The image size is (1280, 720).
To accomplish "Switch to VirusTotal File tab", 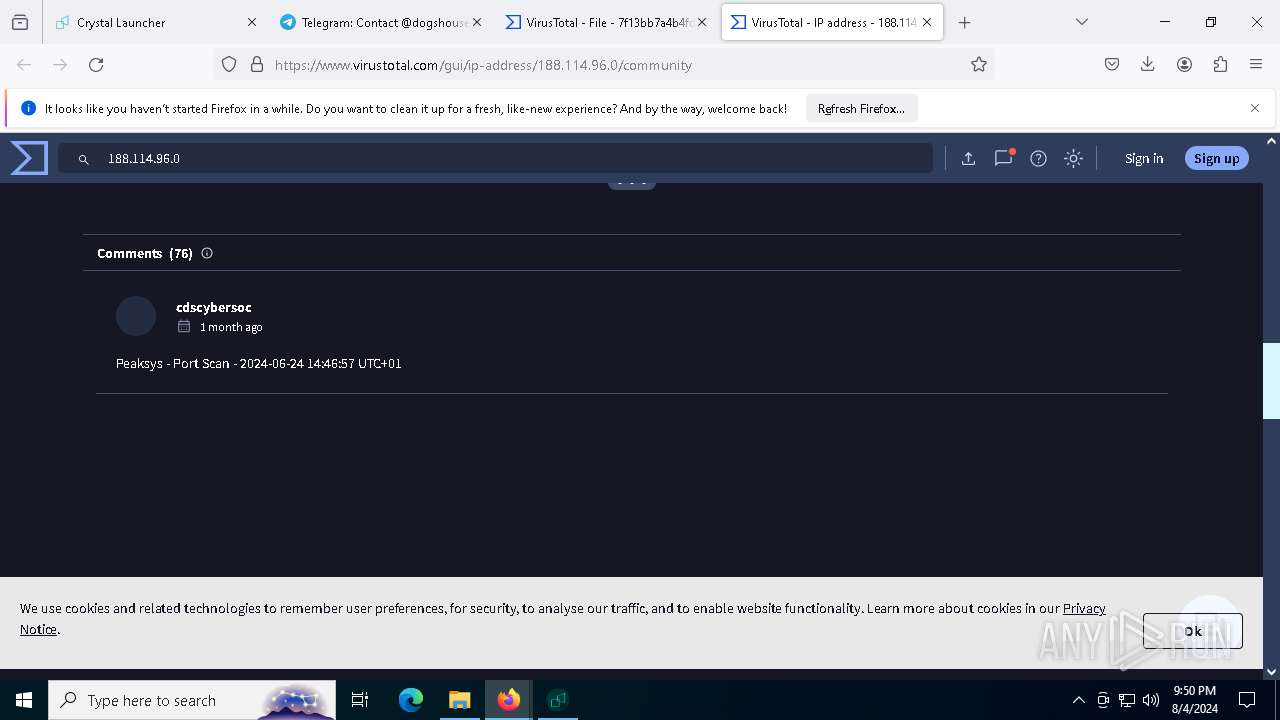I will click(x=605, y=22).
